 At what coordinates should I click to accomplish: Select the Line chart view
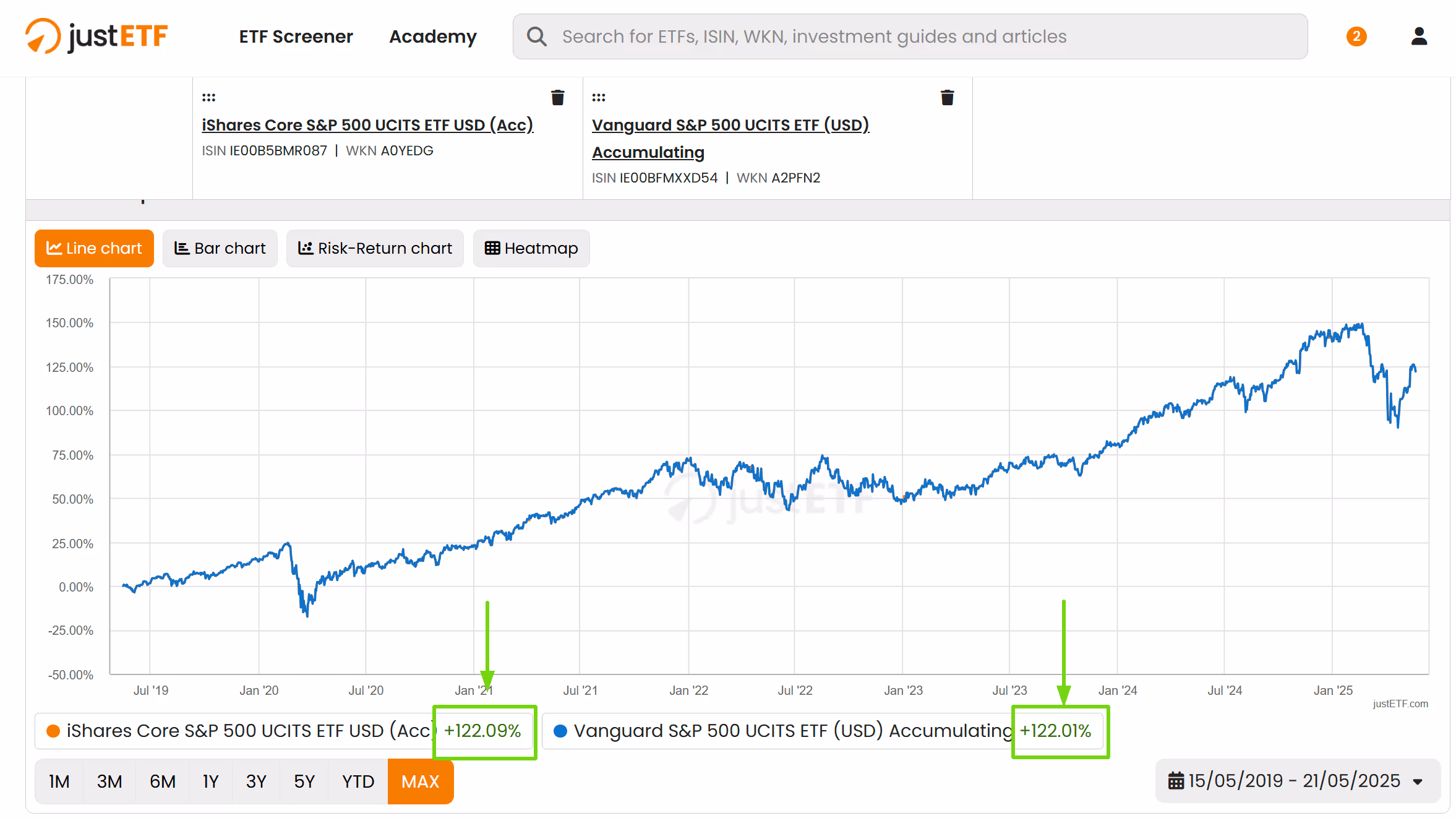coord(94,248)
